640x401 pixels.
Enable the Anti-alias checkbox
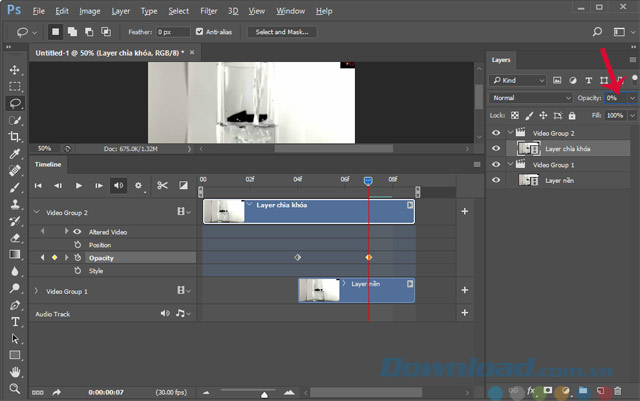(198, 32)
